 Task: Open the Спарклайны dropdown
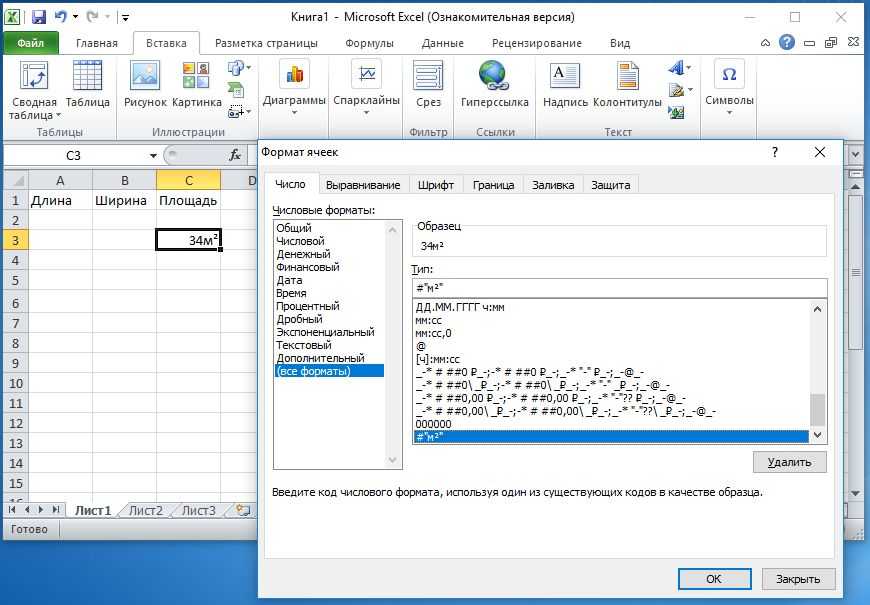pos(367,100)
